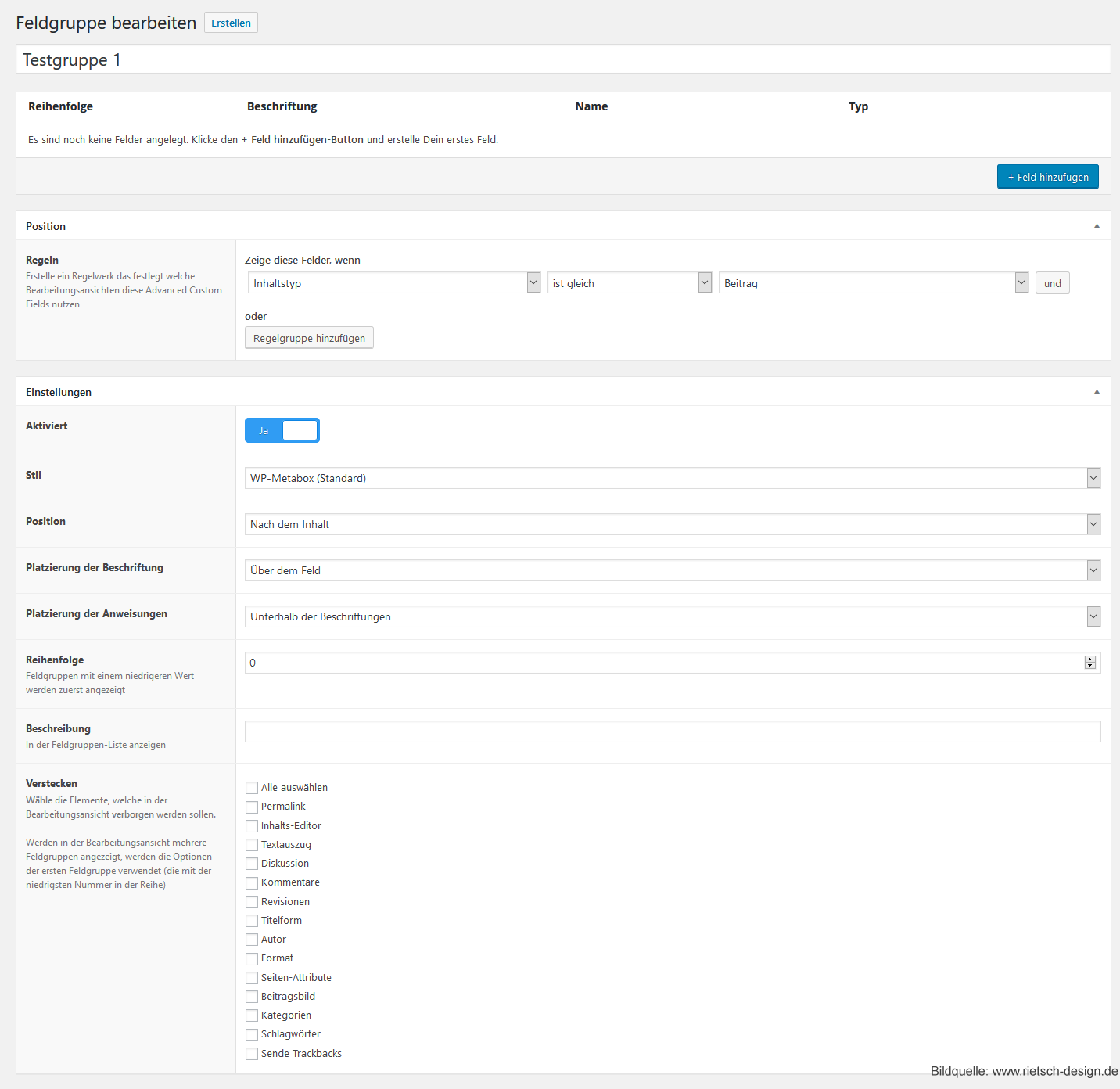Open 'Unterhalb der Beschriftungen' dropdown

click(x=673, y=616)
